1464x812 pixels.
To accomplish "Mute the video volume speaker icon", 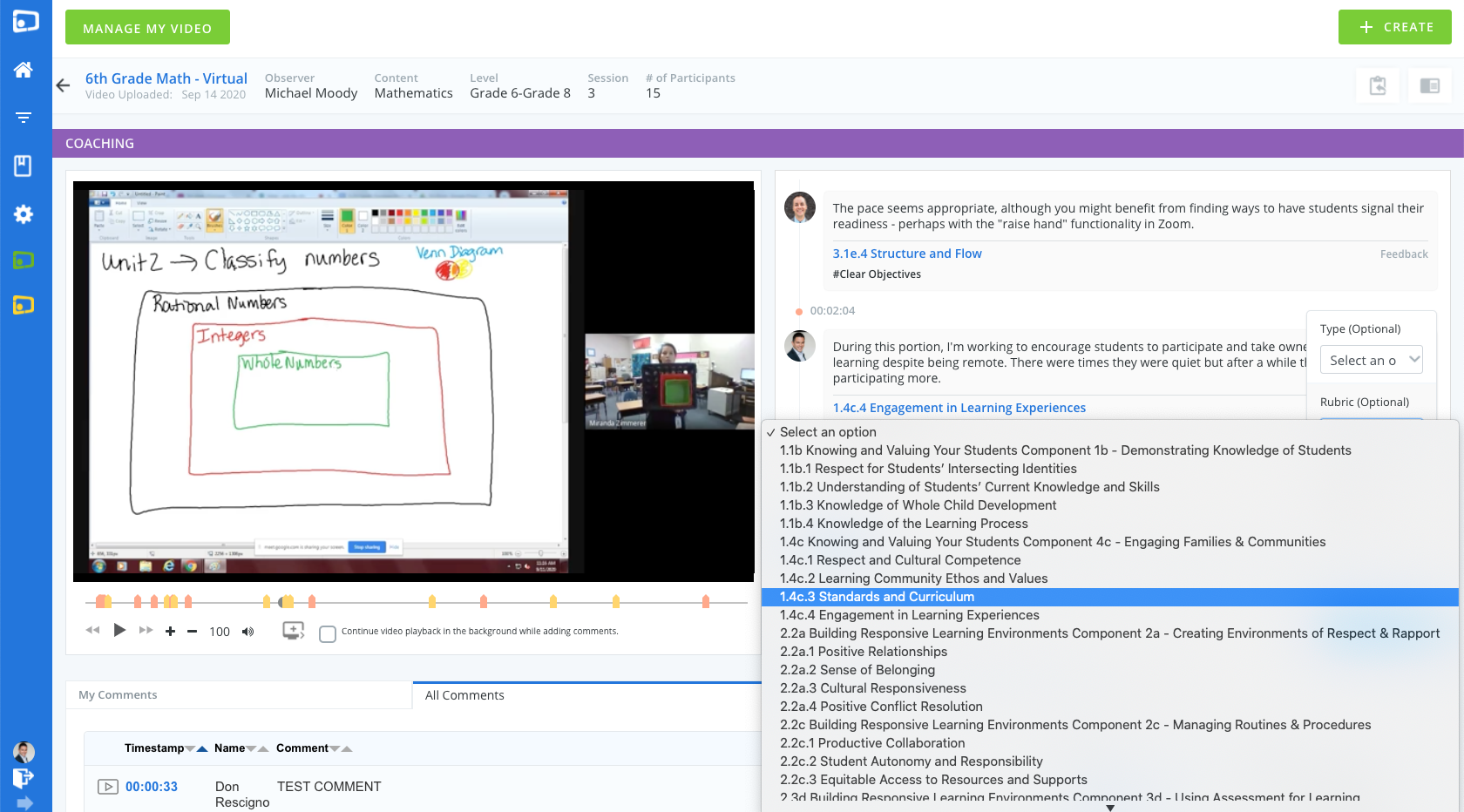I will [x=248, y=632].
